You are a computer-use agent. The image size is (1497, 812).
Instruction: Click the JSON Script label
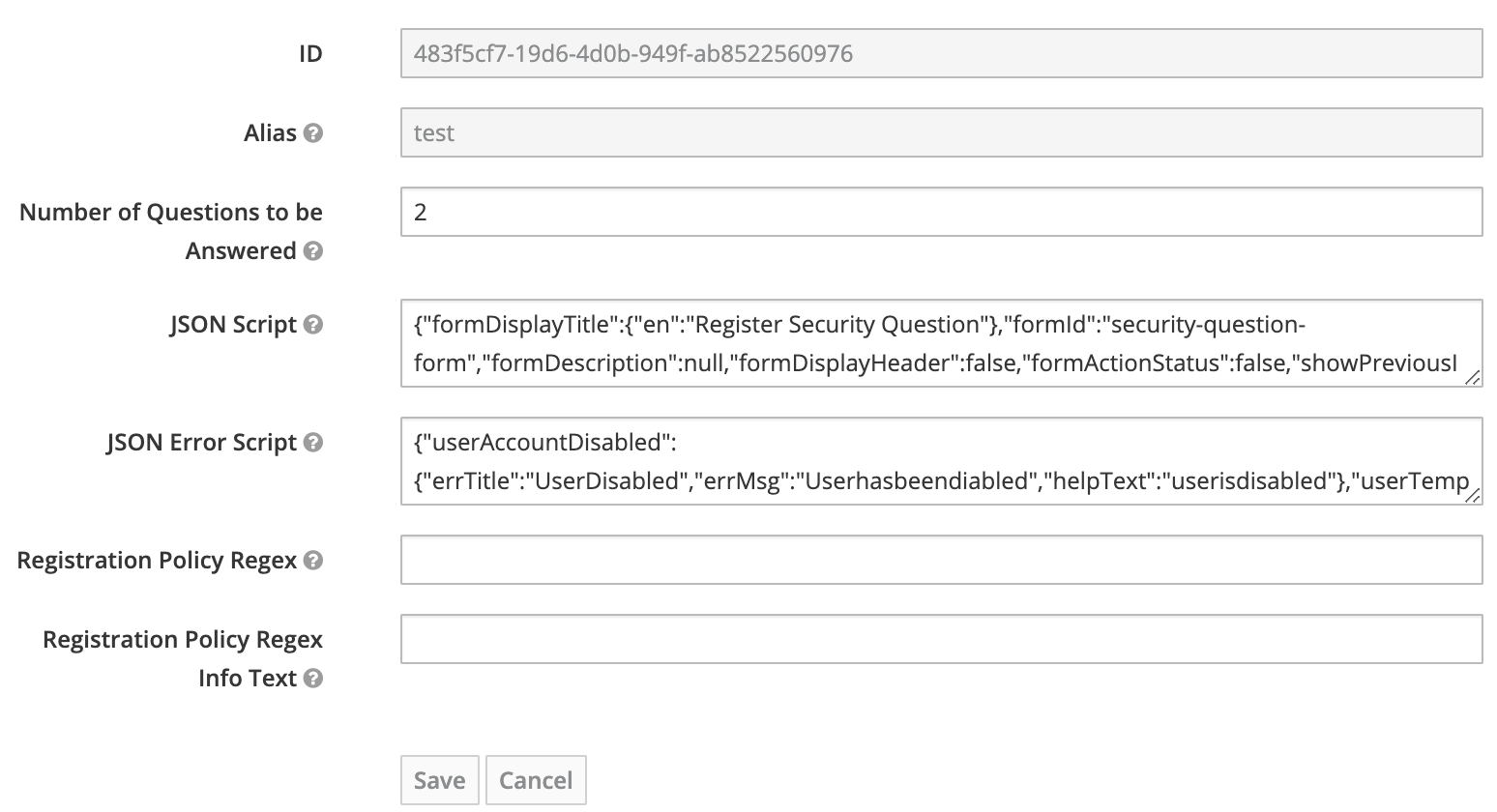tap(233, 325)
